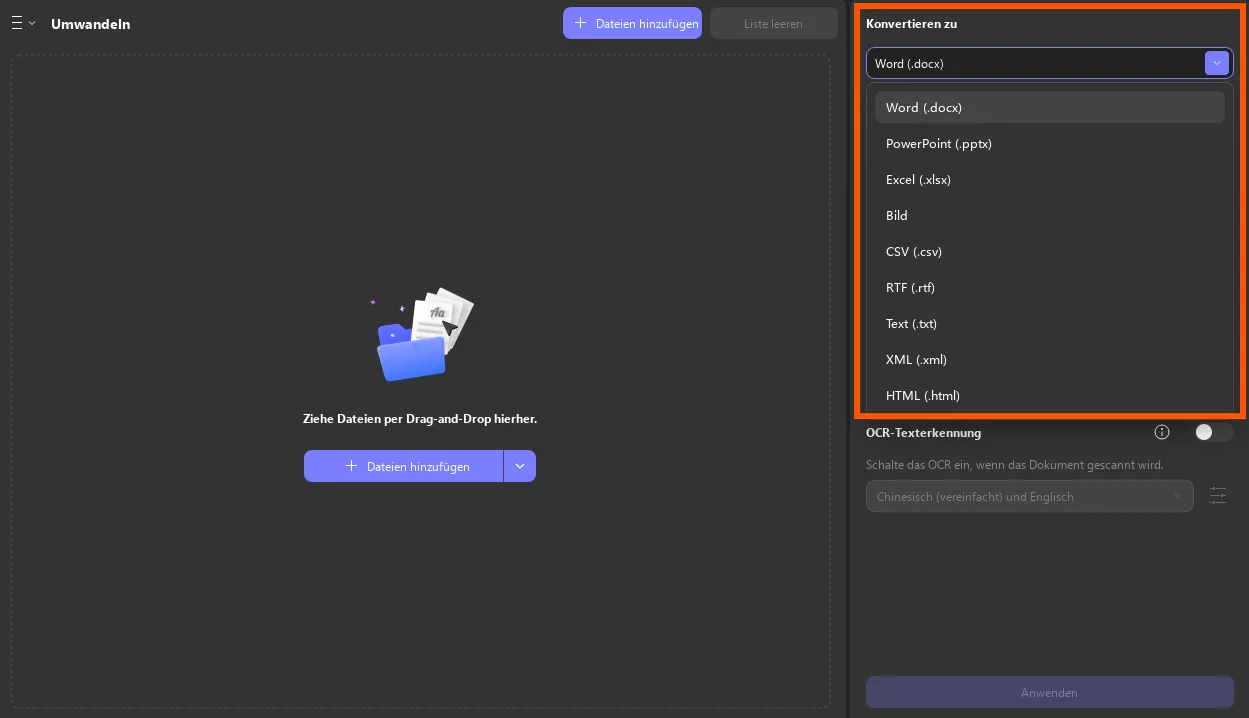Pick XML (.xml) from the format list

coord(1049,360)
